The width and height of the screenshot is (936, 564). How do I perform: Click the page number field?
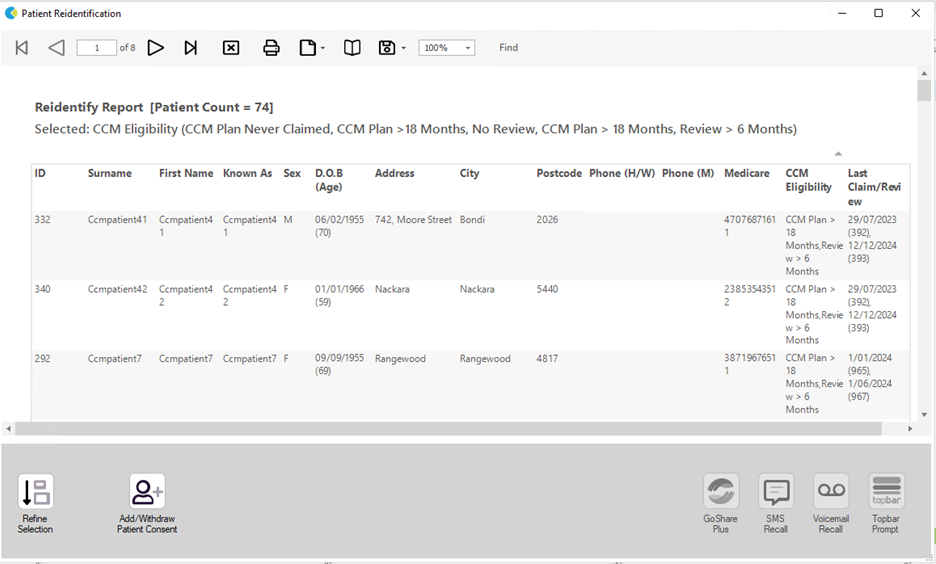click(97, 48)
